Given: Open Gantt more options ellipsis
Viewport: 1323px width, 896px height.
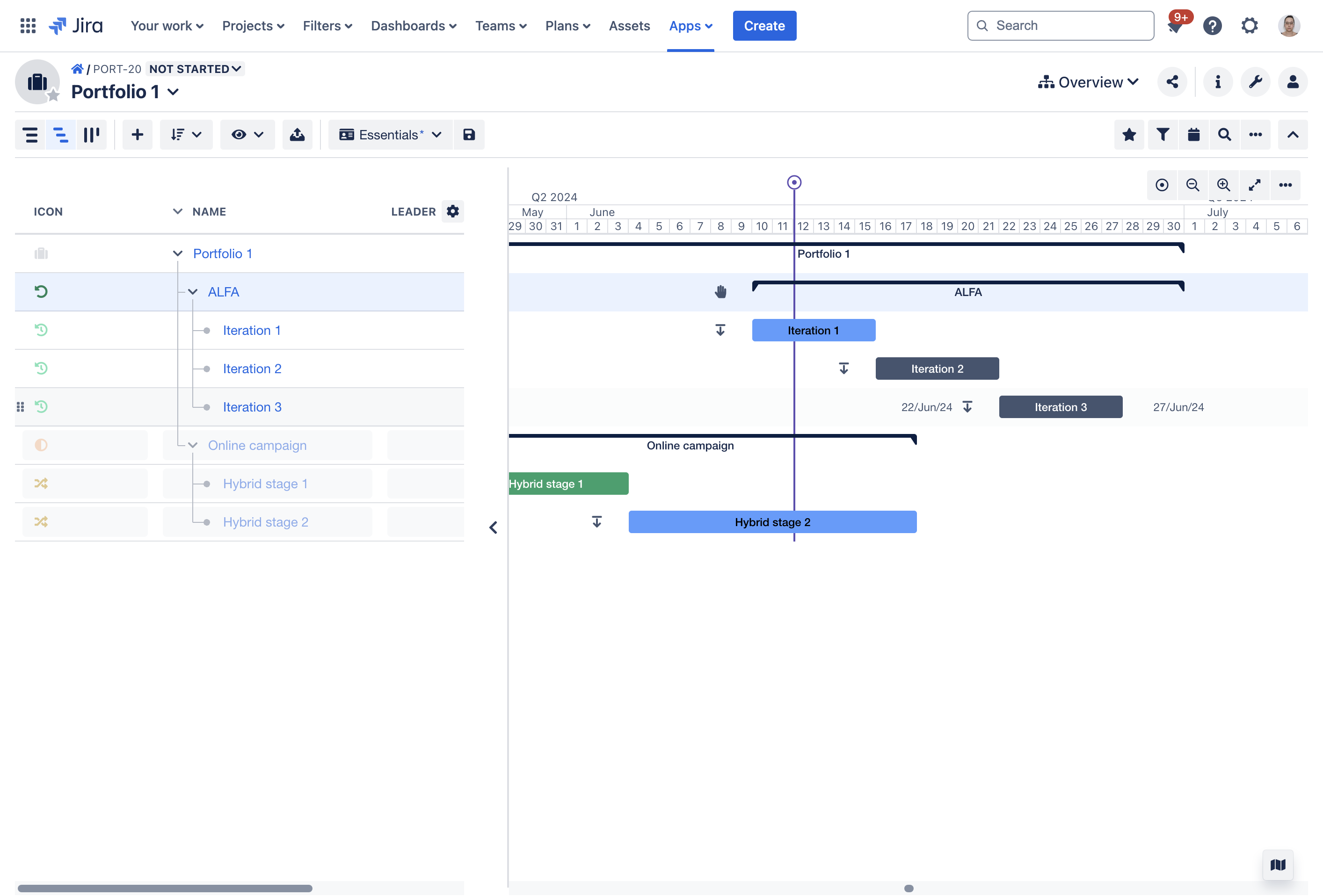Looking at the screenshot, I should [1285, 185].
